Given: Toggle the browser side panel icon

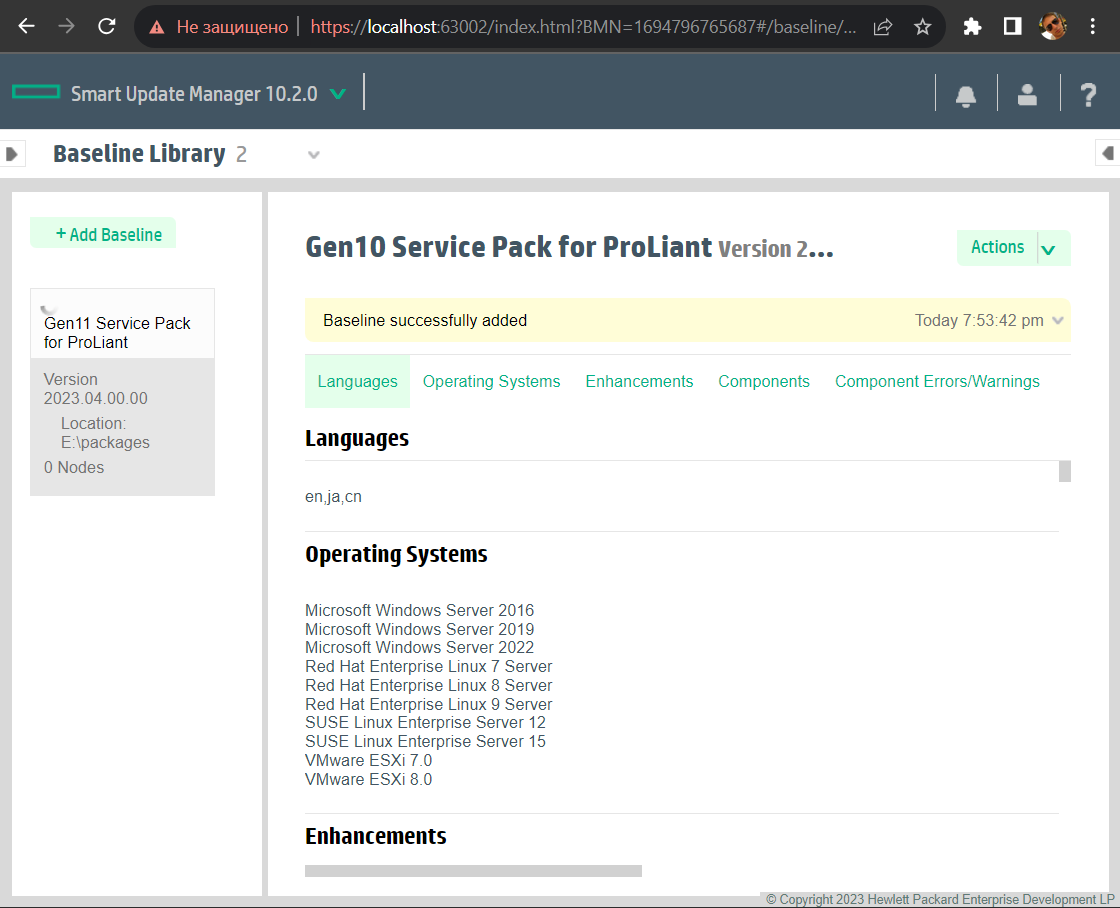Looking at the screenshot, I should point(1012,27).
